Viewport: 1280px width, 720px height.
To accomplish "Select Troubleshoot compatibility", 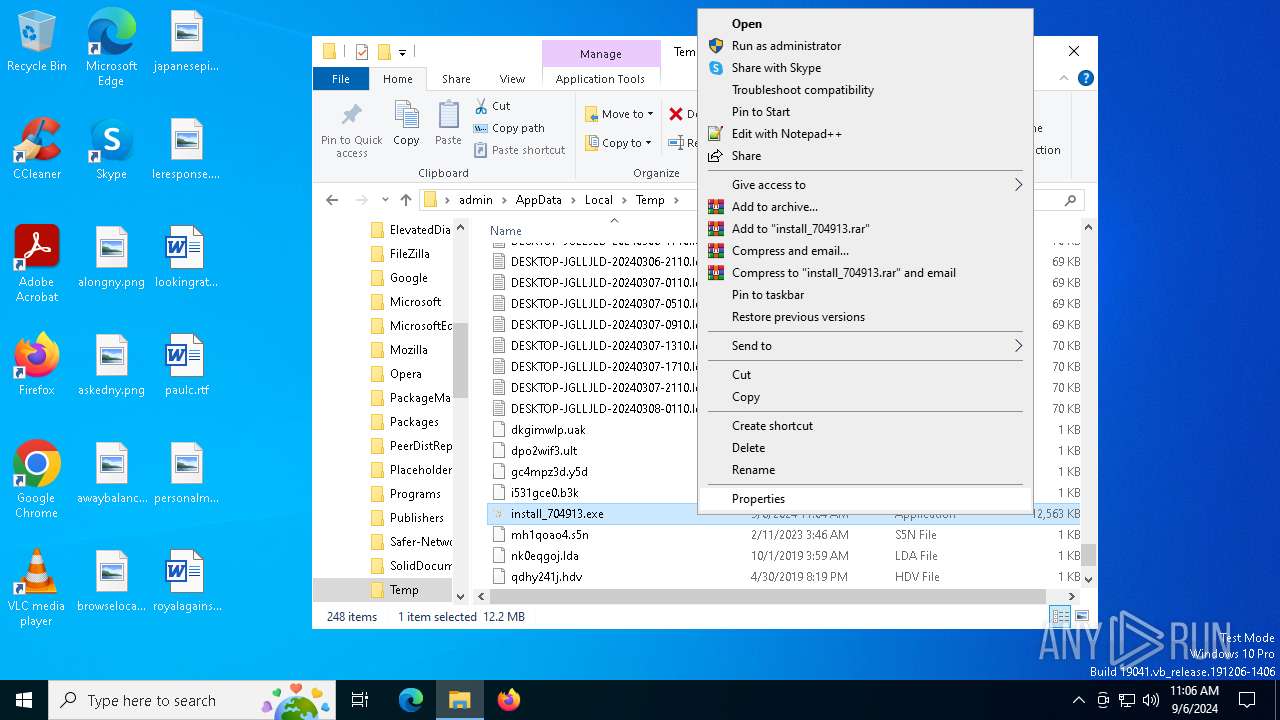I will [x=865, y=89].
